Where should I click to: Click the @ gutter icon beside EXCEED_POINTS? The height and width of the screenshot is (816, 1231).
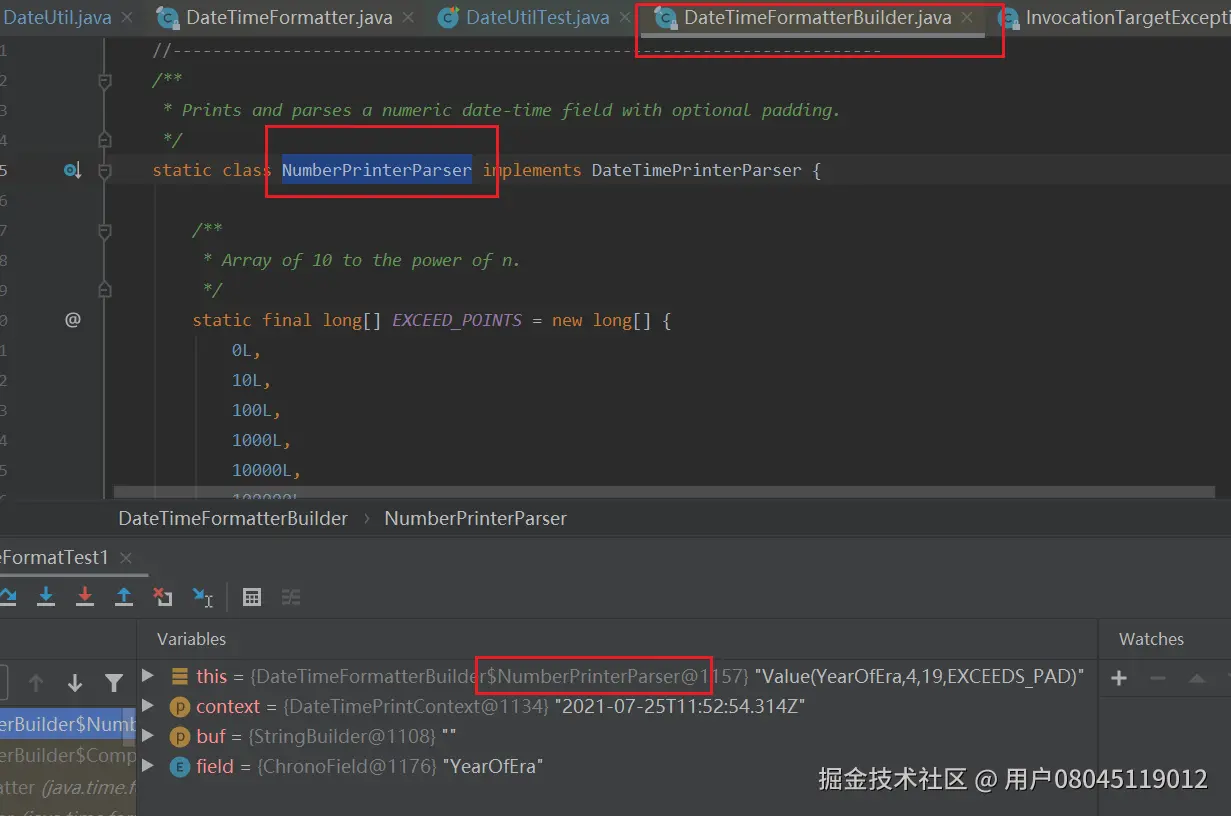click(x=73, y=320)
